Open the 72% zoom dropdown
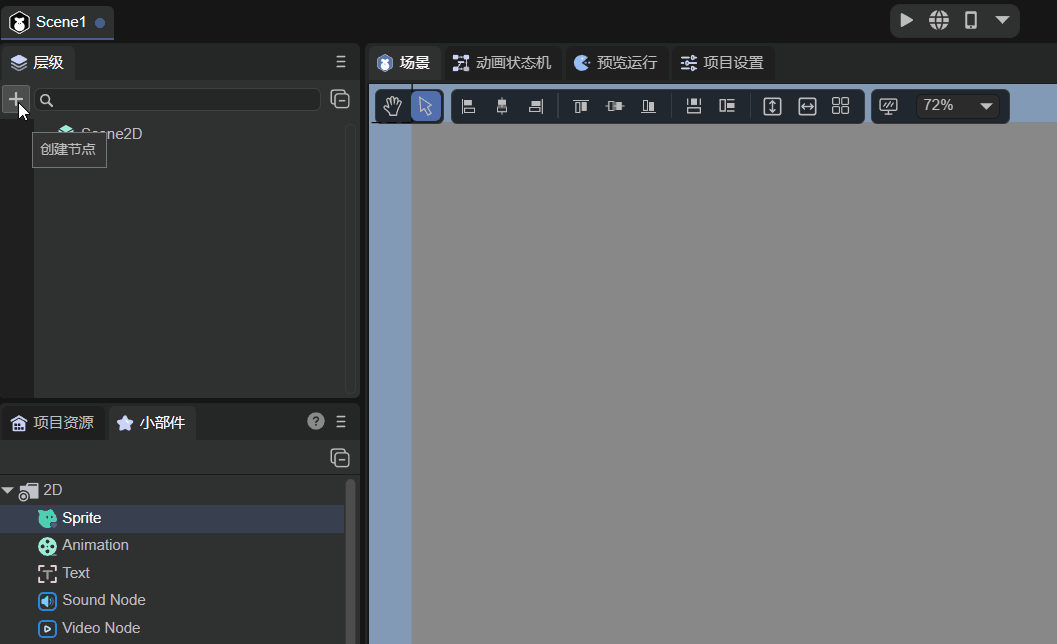This screenshot has width=1057, height=644. (958, 106)
